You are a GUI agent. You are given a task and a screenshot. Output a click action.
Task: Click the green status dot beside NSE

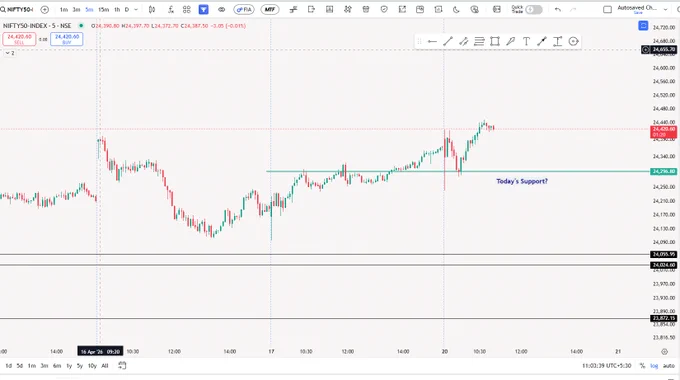[x=81, y=26]
